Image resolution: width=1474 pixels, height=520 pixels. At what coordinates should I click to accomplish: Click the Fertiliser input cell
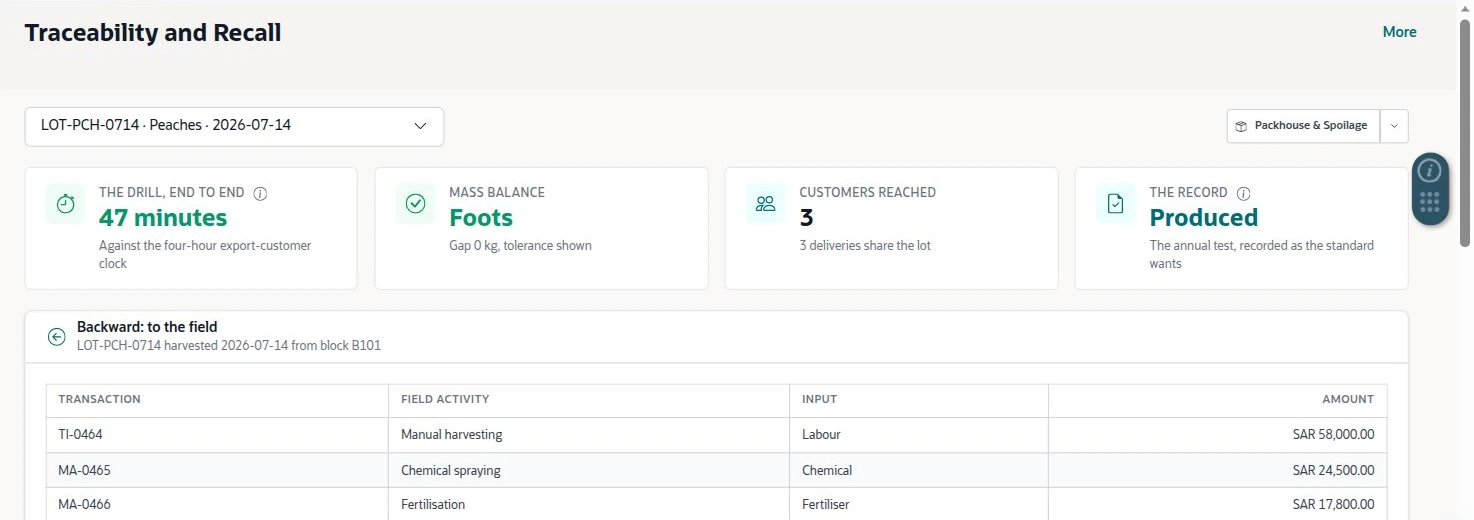tap(919, 504)
